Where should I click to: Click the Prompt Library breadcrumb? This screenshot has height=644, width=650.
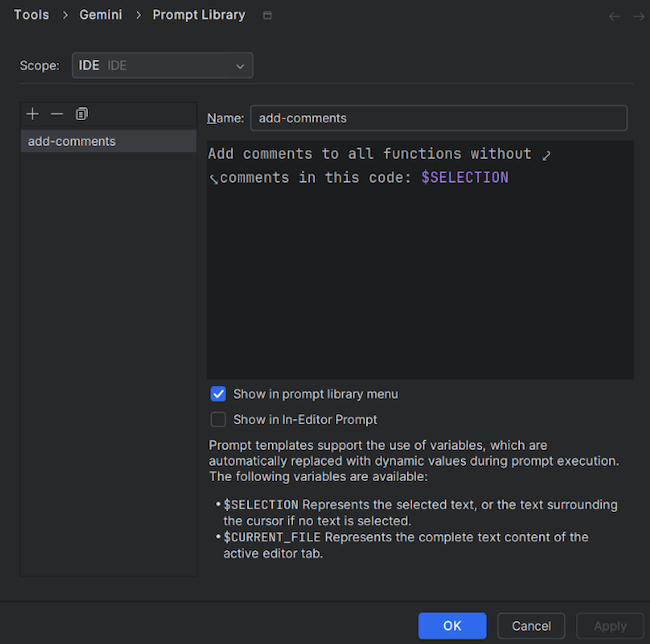(198, 15)
